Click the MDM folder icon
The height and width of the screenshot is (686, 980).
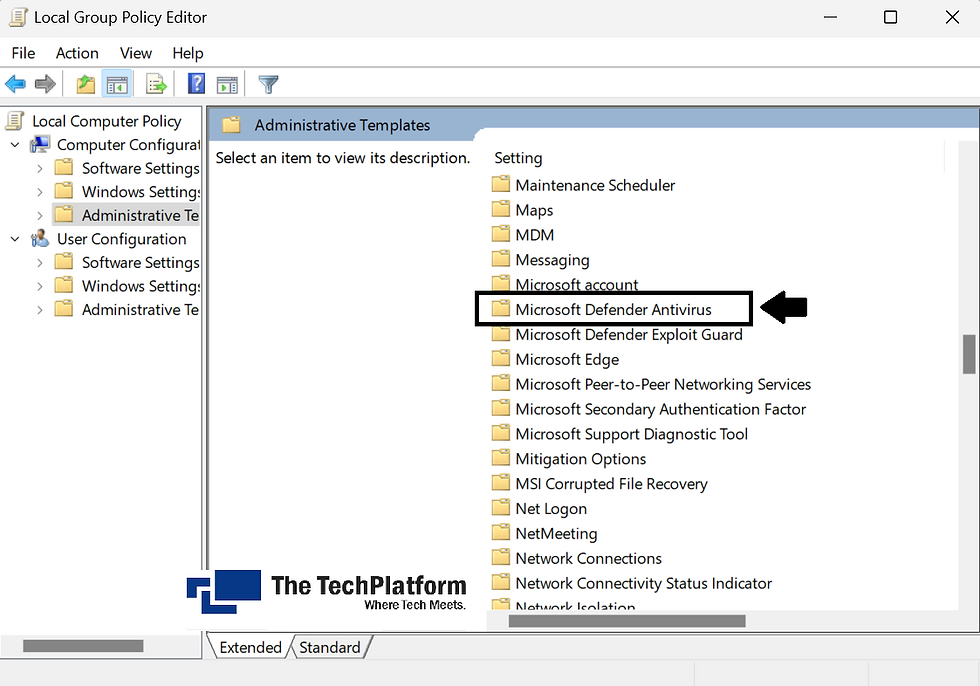point(501,234)
